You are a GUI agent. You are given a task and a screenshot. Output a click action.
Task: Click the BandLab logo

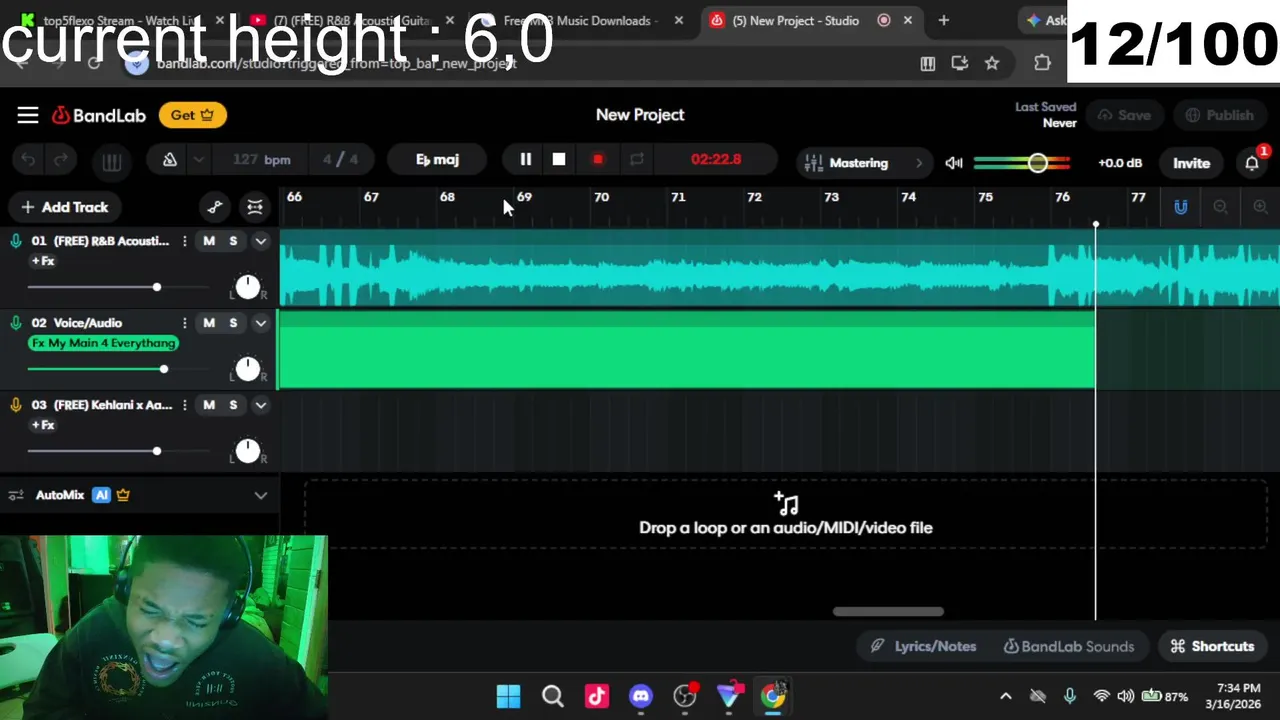click(99, 115)
